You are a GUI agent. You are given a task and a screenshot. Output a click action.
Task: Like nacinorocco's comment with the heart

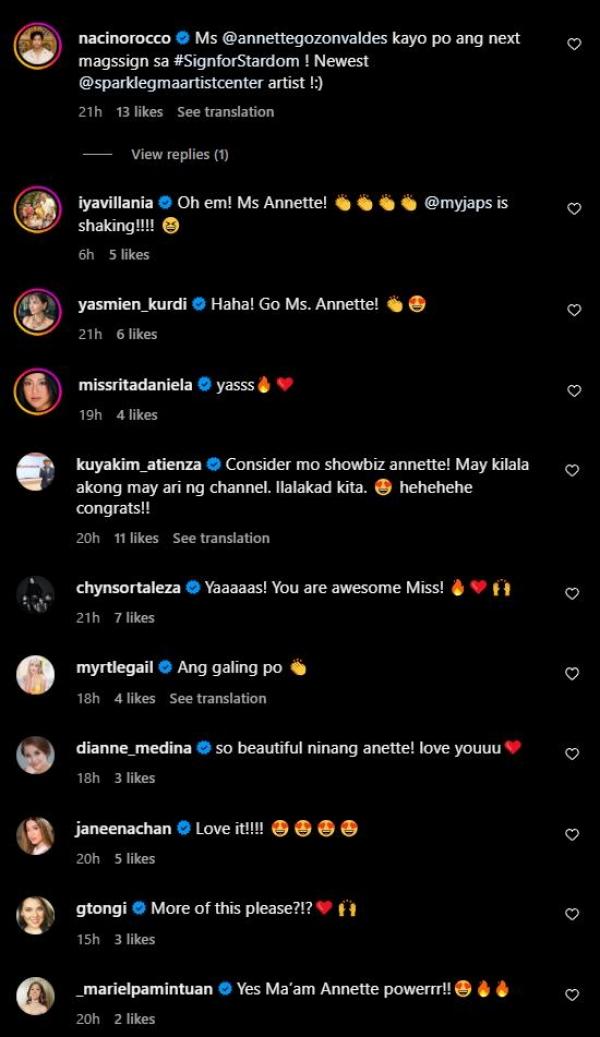pyautogui.click(x=573, y=44)
